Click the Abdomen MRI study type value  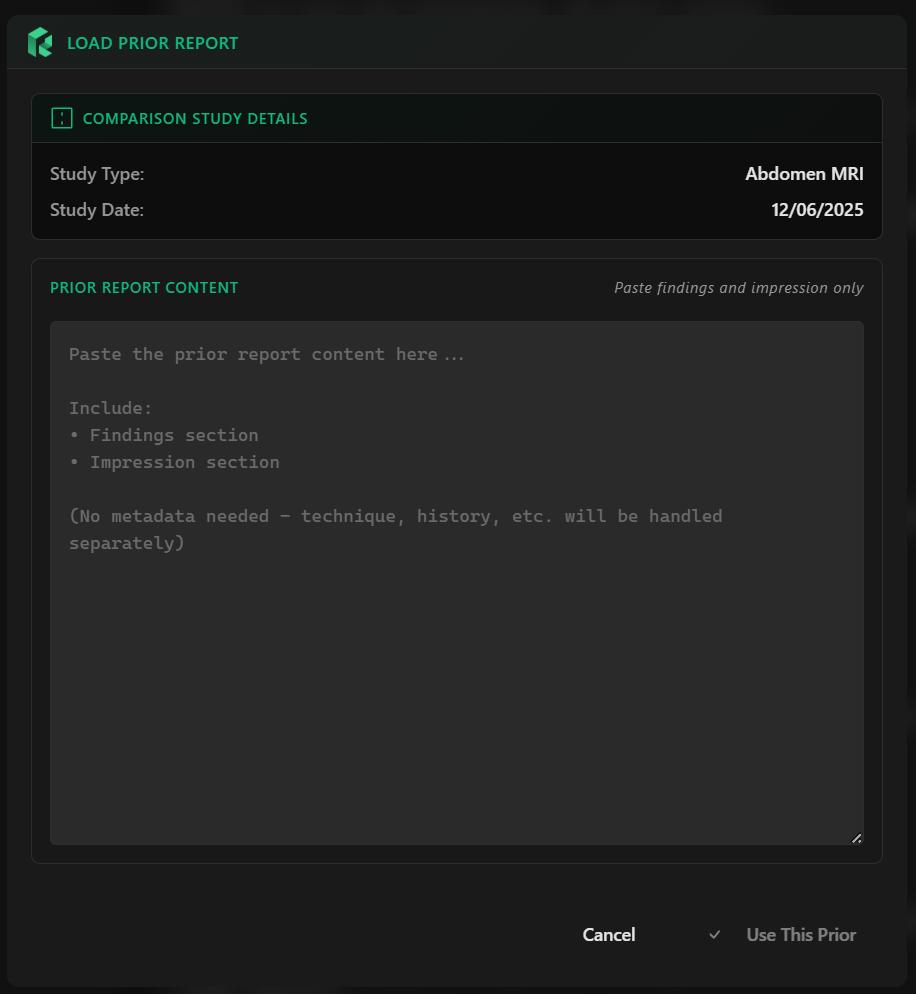804,174
